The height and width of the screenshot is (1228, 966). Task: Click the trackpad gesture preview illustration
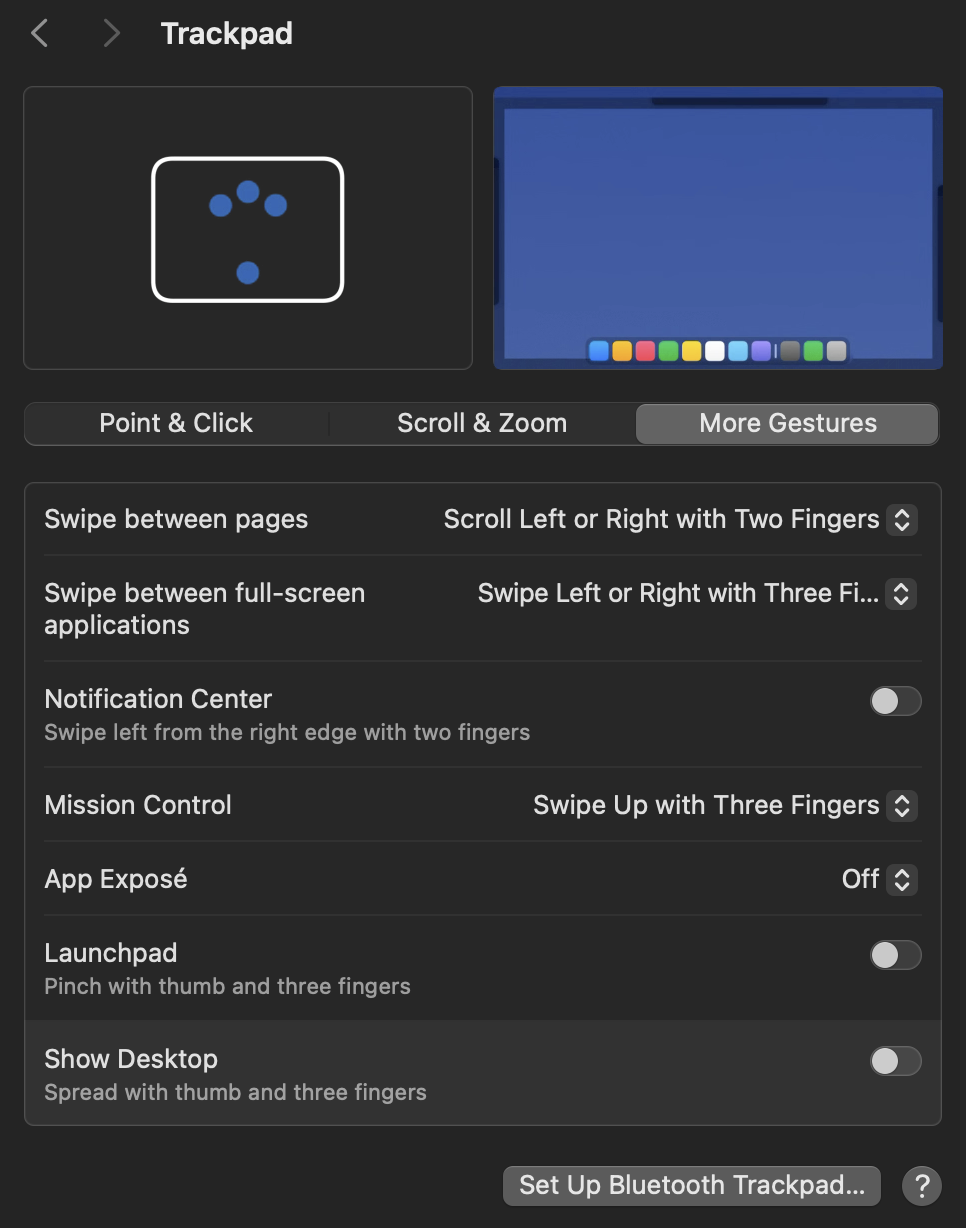point(248,228)
